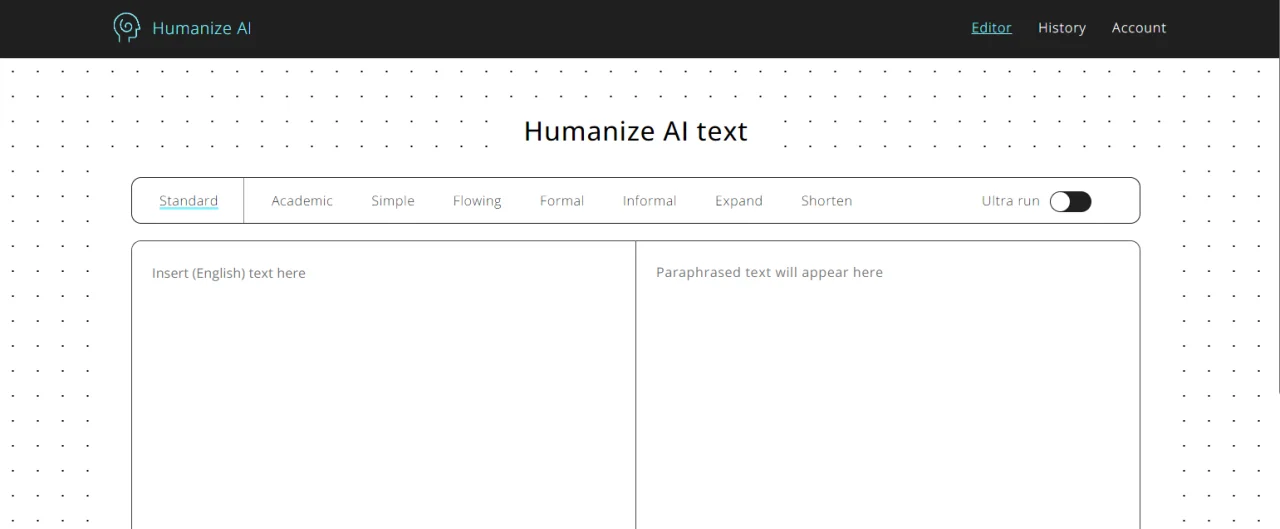Focus the Insert (English) text input area
Viewport: 1280px width, 529px height.
click(x=384, y=385)
